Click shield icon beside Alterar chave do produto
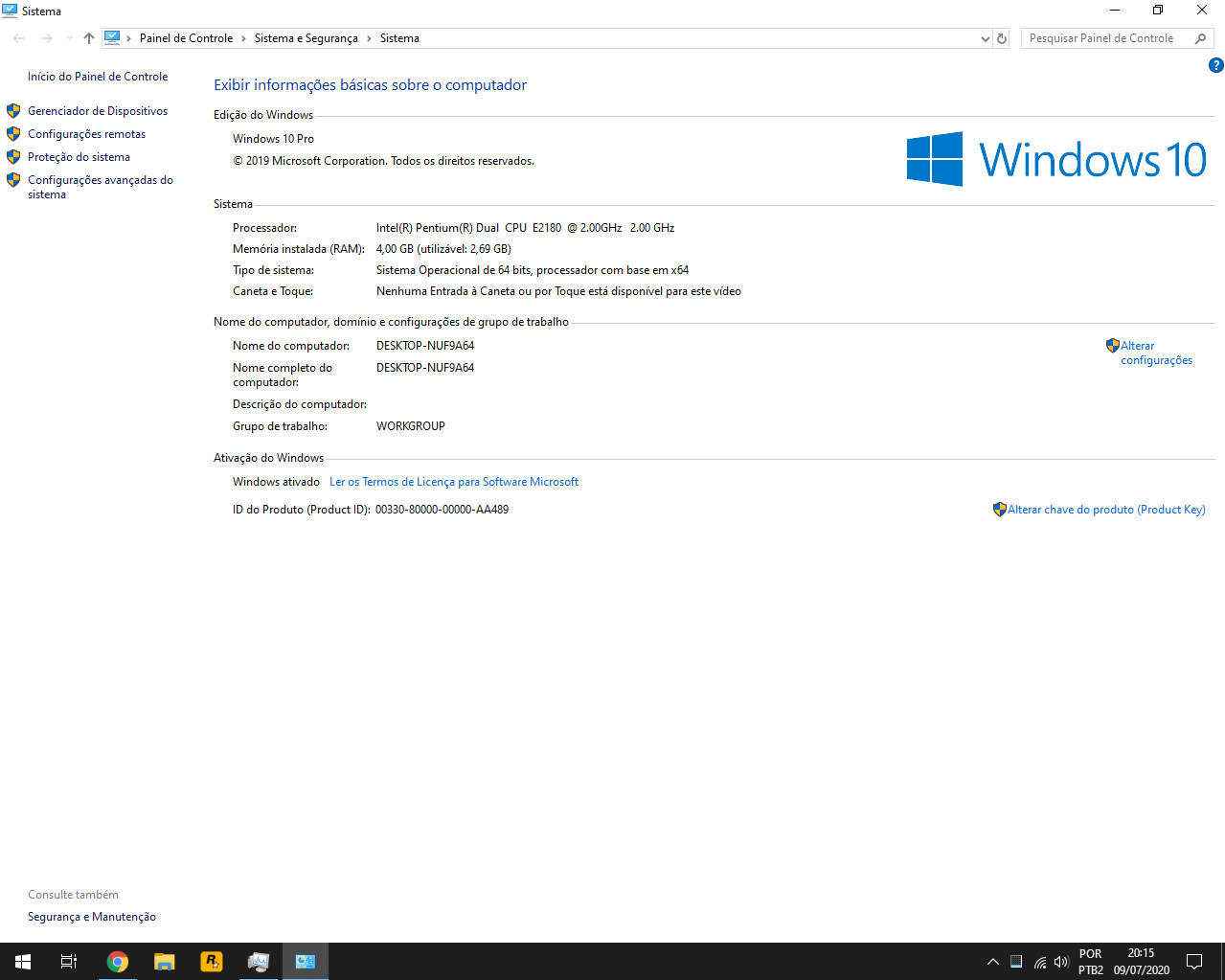Viewport: 1225px width, 980px height. point(1000,510)
